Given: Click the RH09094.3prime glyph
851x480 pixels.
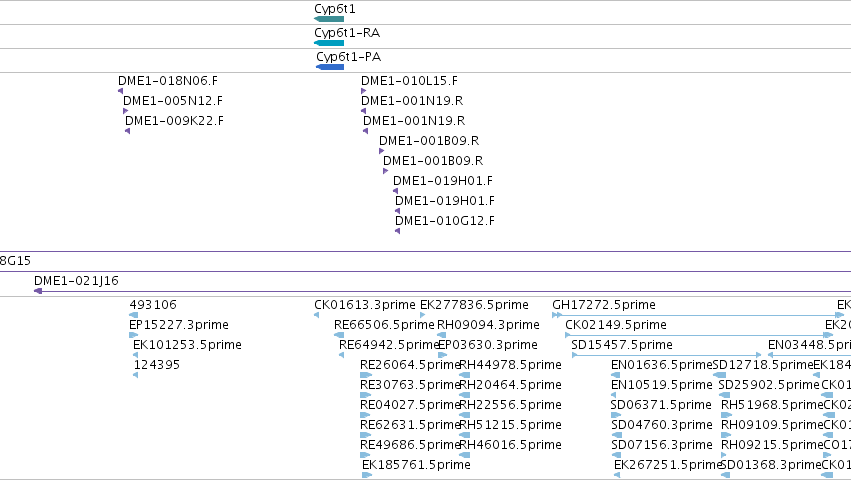Looking at the screenshot, I should (x=441, y=335).
